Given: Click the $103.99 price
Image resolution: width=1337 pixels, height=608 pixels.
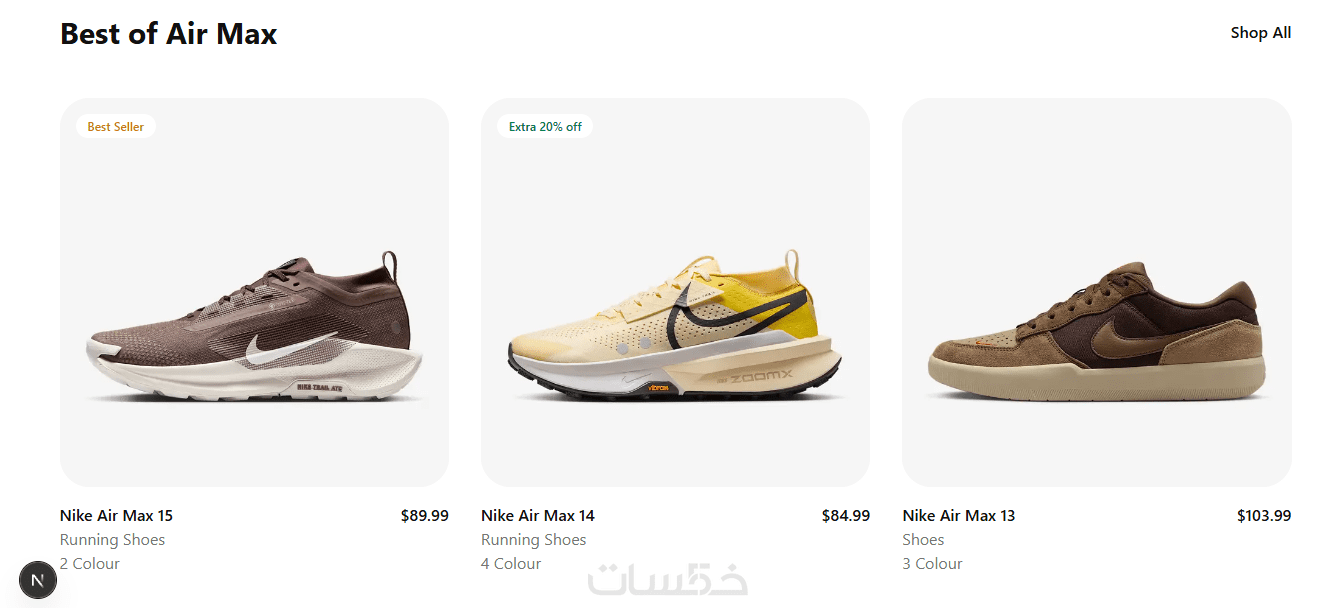Looking at the screenshot, I should [x=1264, y=516].
